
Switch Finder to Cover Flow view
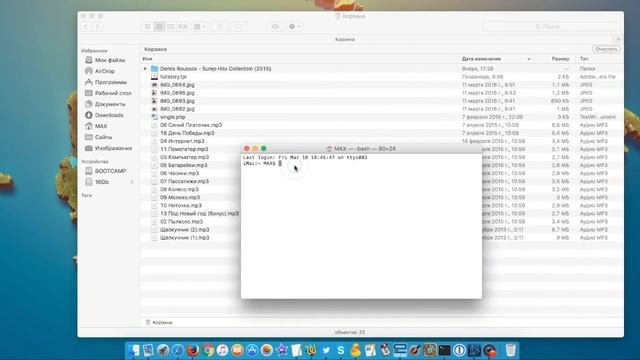coord(182,27)
